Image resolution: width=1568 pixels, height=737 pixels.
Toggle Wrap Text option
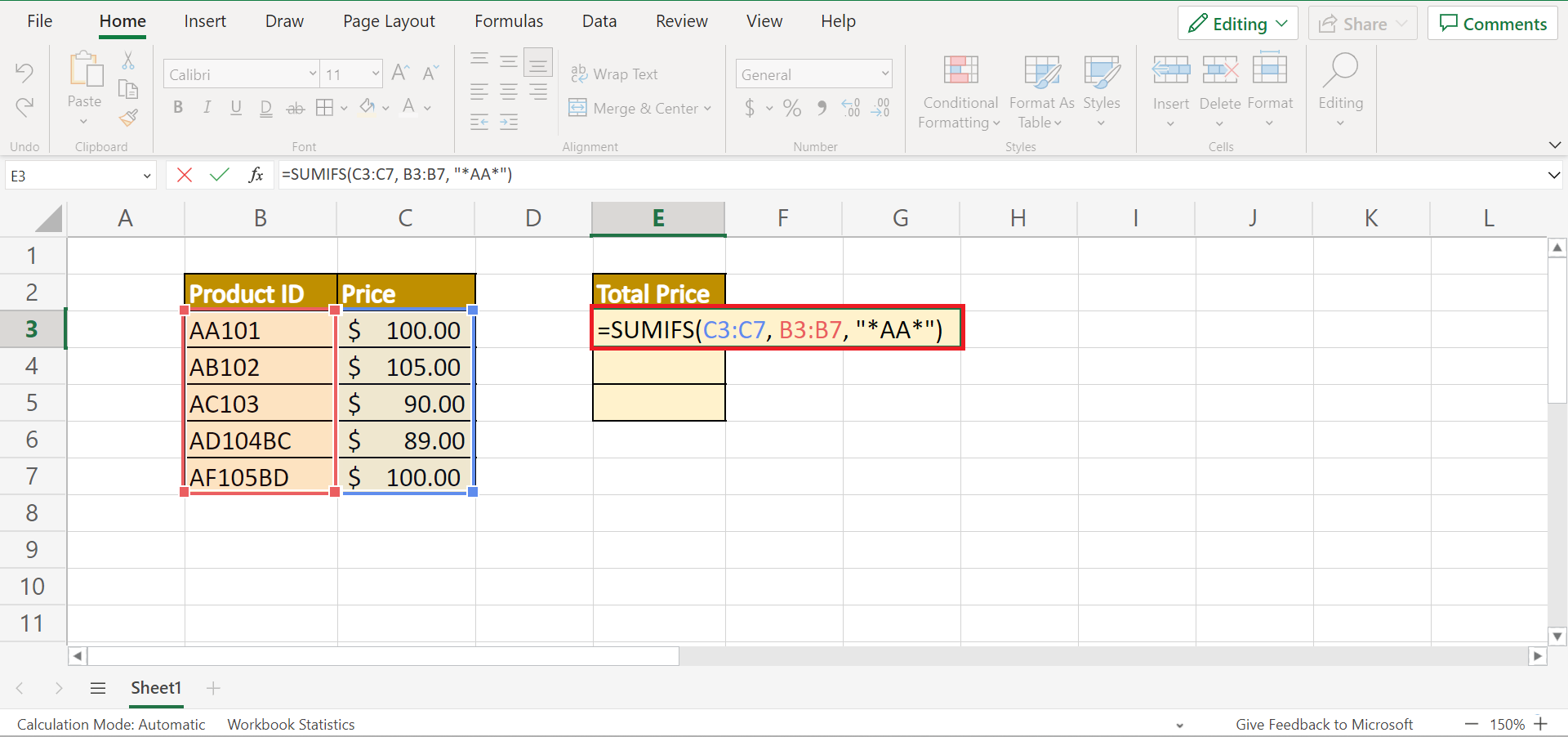tap(614, 74)
